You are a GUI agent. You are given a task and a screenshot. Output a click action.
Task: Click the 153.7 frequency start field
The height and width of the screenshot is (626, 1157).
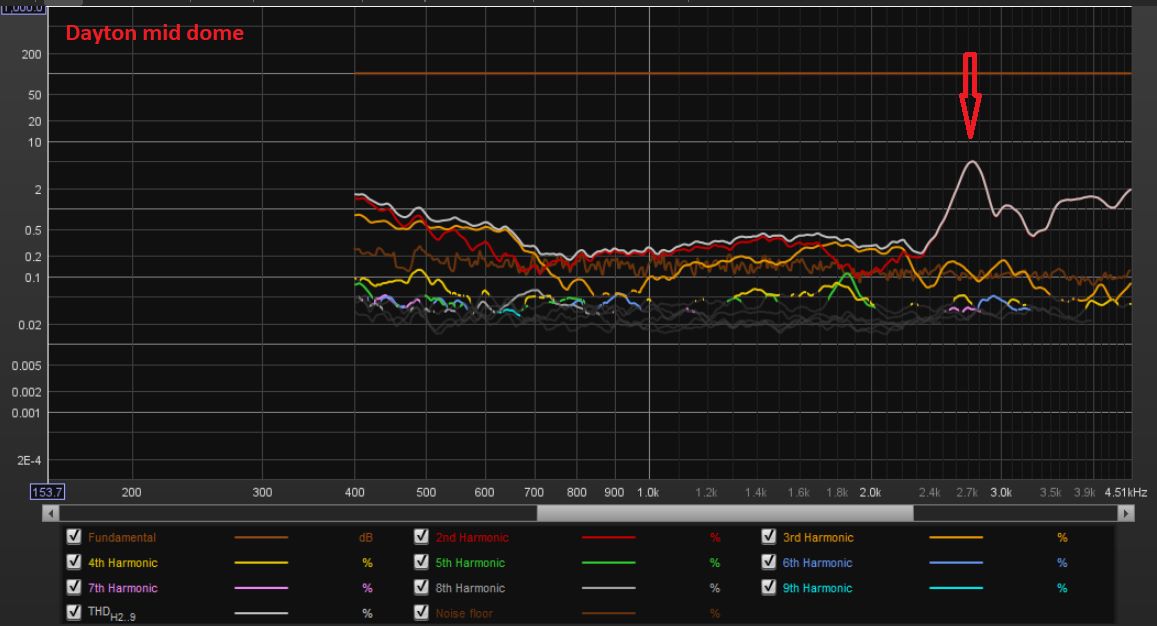click(47, 492)
